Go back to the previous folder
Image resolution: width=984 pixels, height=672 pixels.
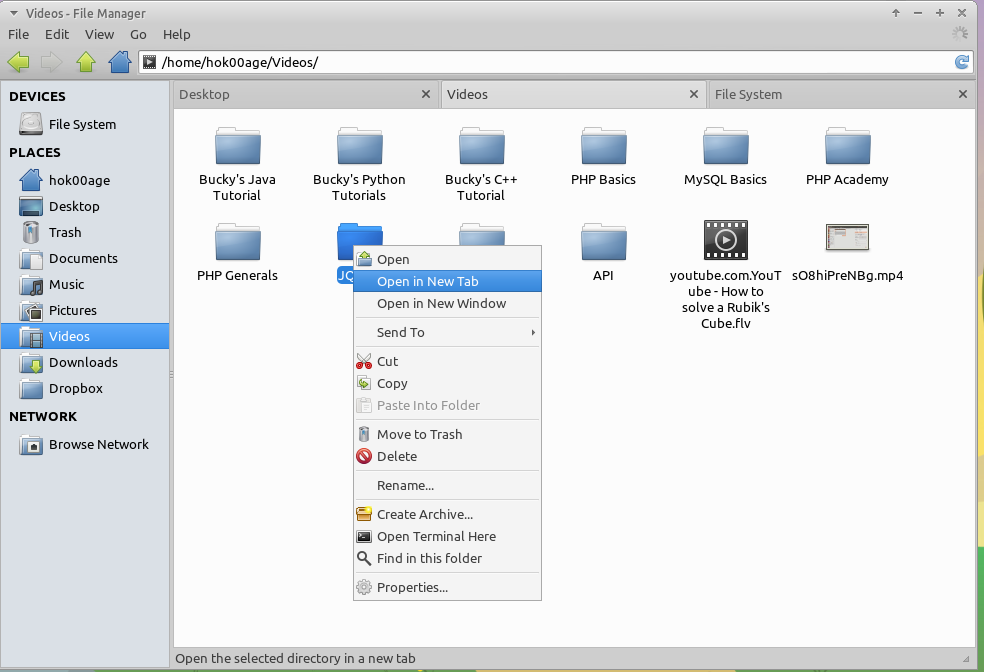(x=18, y=61)
